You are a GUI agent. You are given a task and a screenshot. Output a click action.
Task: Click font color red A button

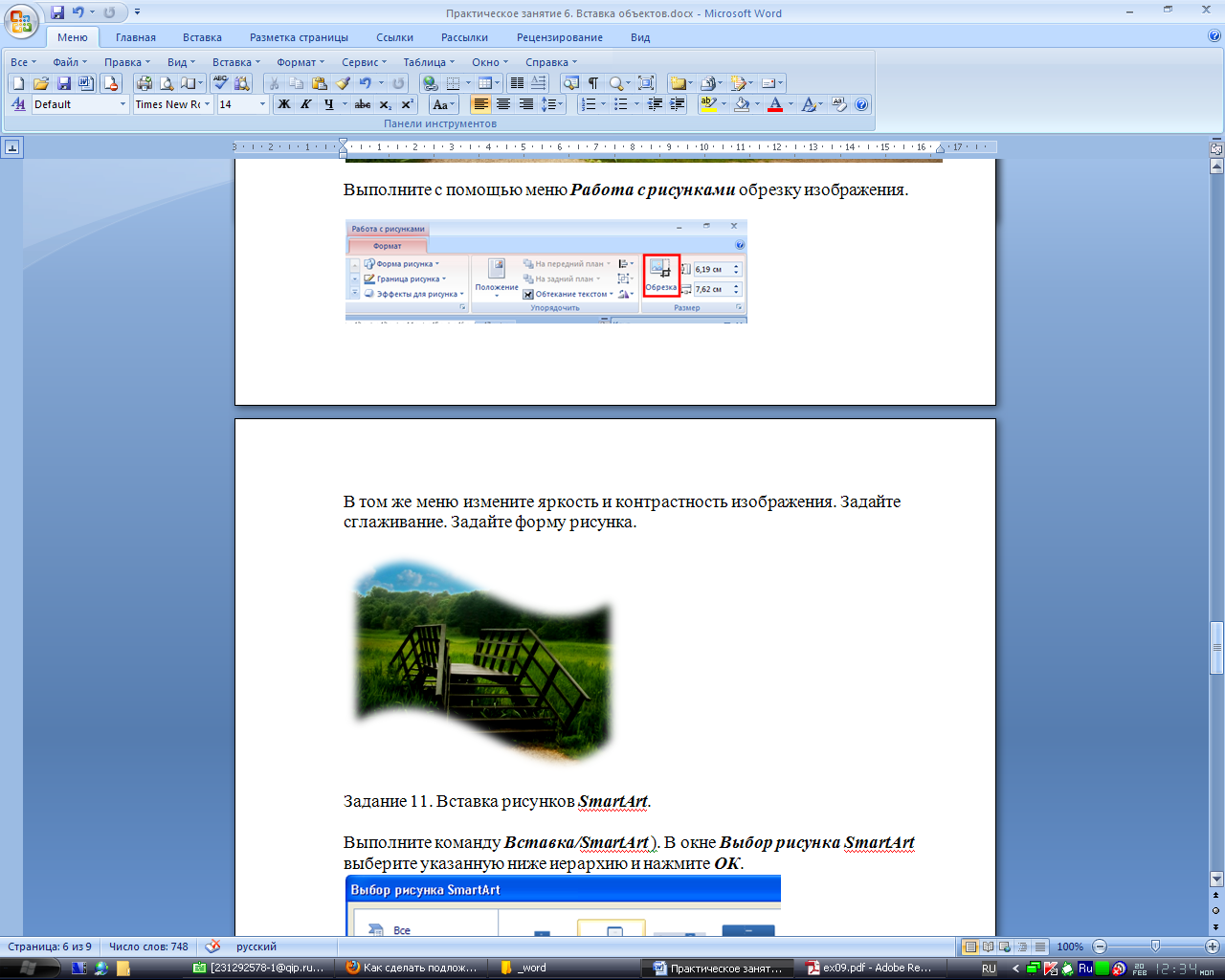click(x=775, y=104)
